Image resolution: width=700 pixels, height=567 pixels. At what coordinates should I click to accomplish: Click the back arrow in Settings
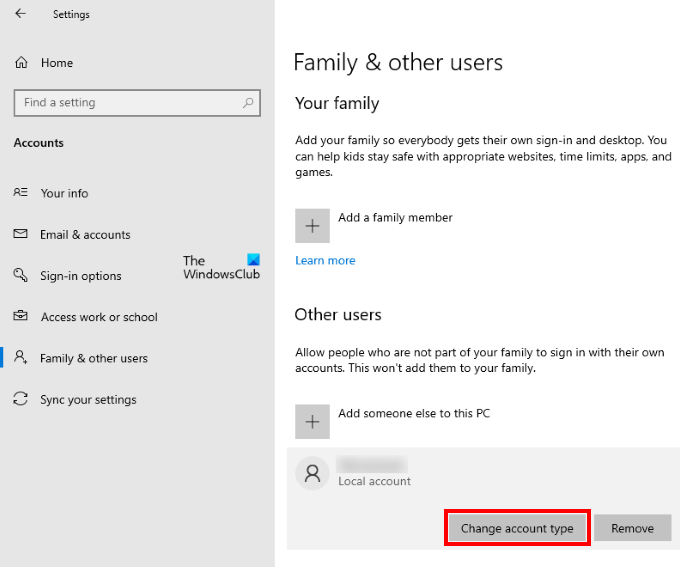[21, 14]
